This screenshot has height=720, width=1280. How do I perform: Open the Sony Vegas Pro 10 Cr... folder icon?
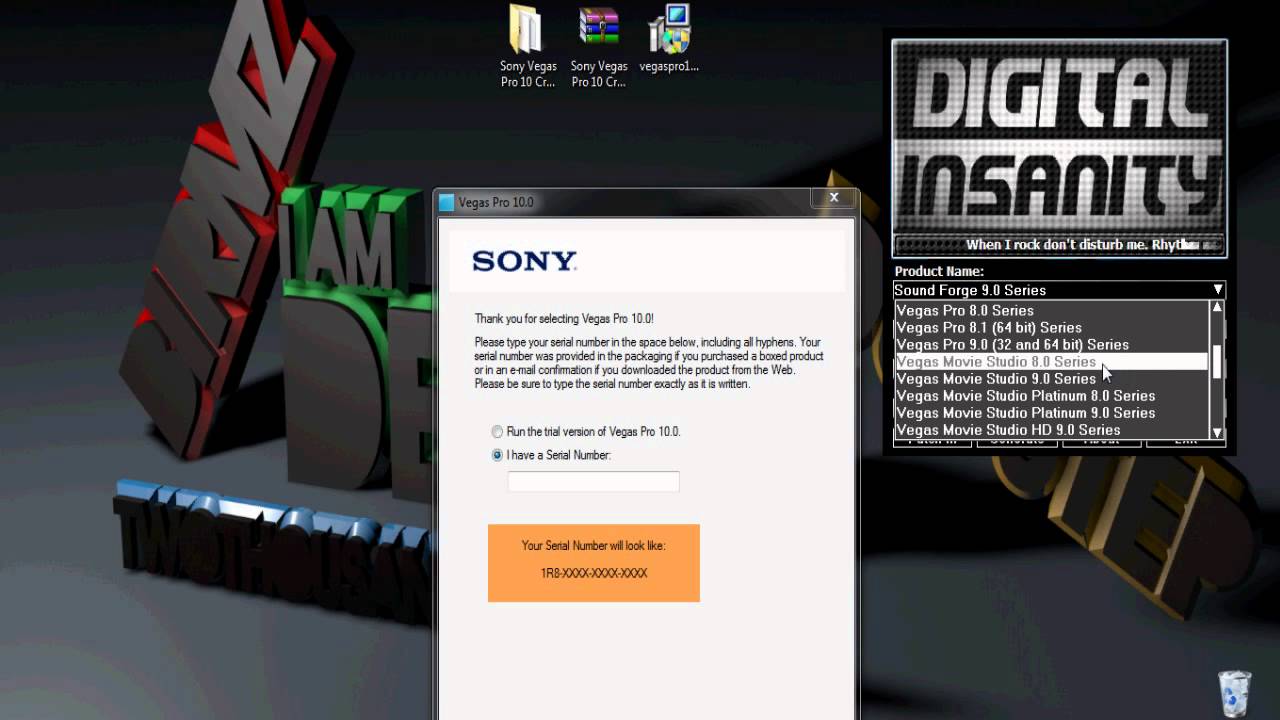527,46
